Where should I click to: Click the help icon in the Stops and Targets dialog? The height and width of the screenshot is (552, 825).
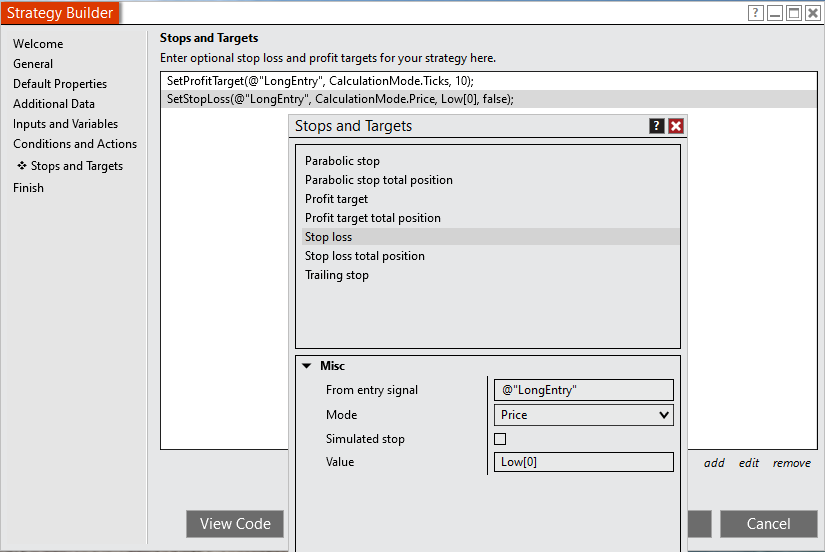pos(656,126)
